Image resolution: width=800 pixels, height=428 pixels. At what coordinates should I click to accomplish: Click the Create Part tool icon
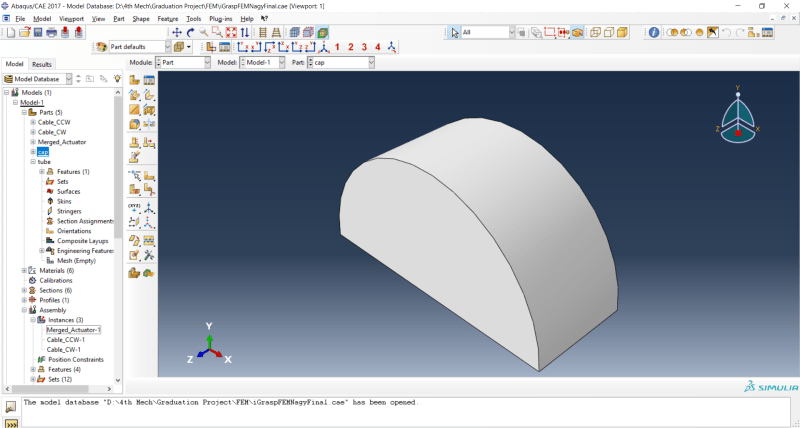[134, 80]
